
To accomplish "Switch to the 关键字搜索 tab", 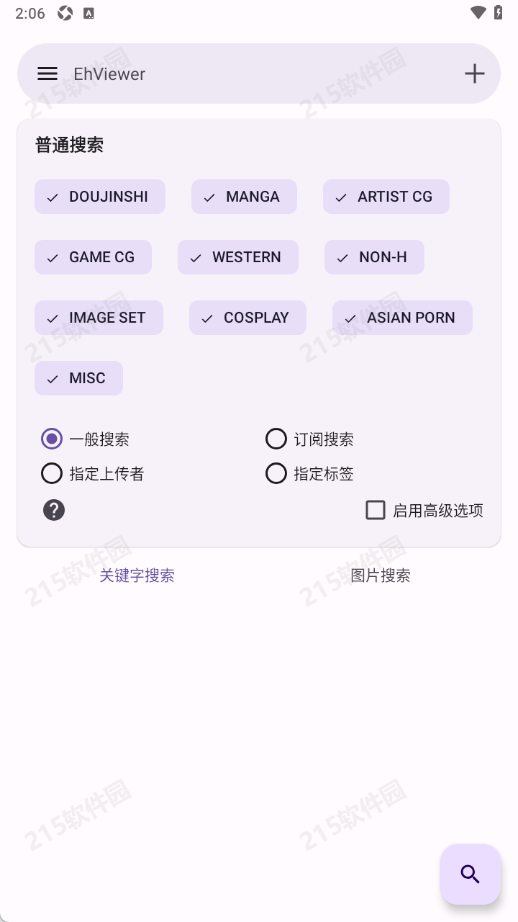I will pos(137,575).
